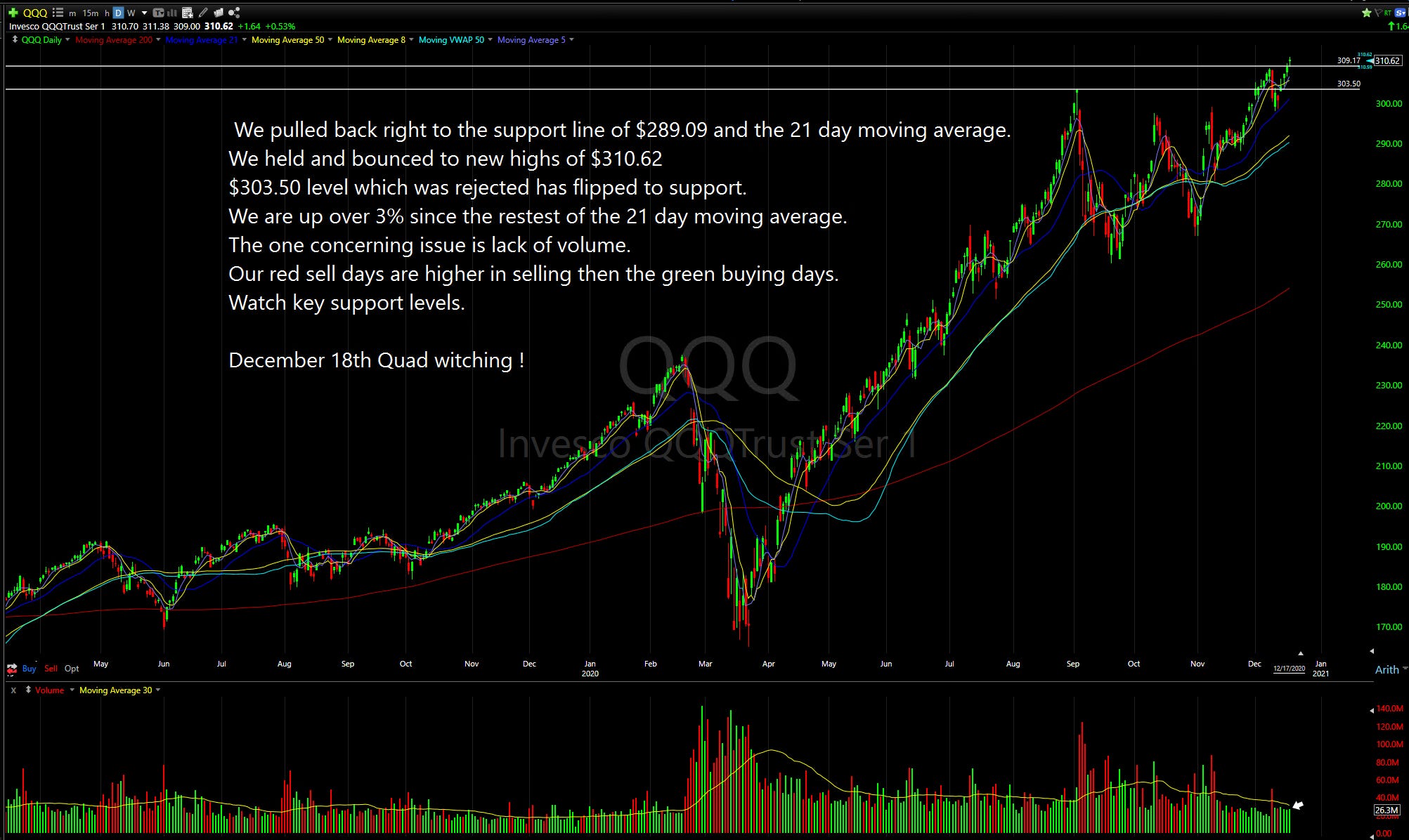The width and height of the screenshot is (1409, 840).
Task: Click the left arrow above the Arith label
Action: tap(1372, 651)
